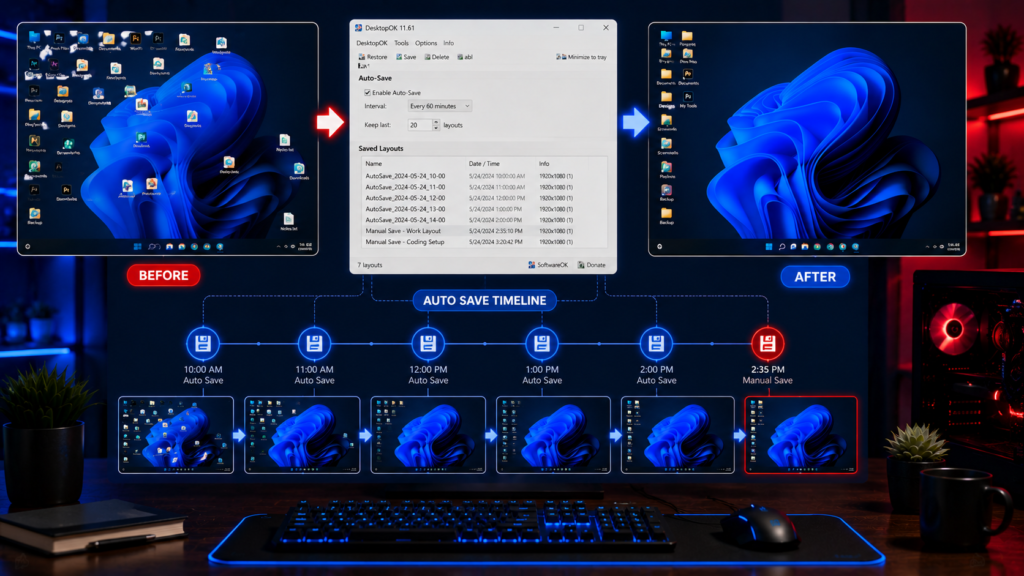Open the Interval 'Every 60 minutes' dropdown

440,106
